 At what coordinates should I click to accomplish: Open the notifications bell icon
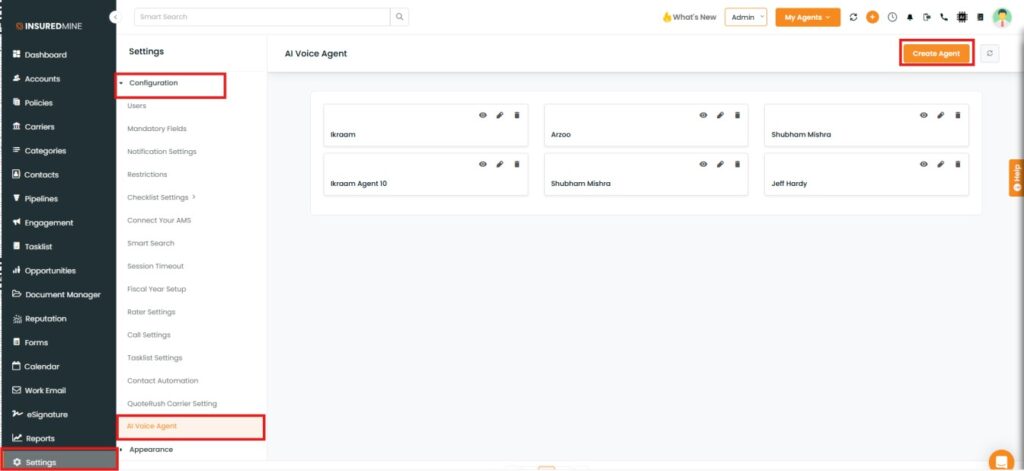[910, 17]
